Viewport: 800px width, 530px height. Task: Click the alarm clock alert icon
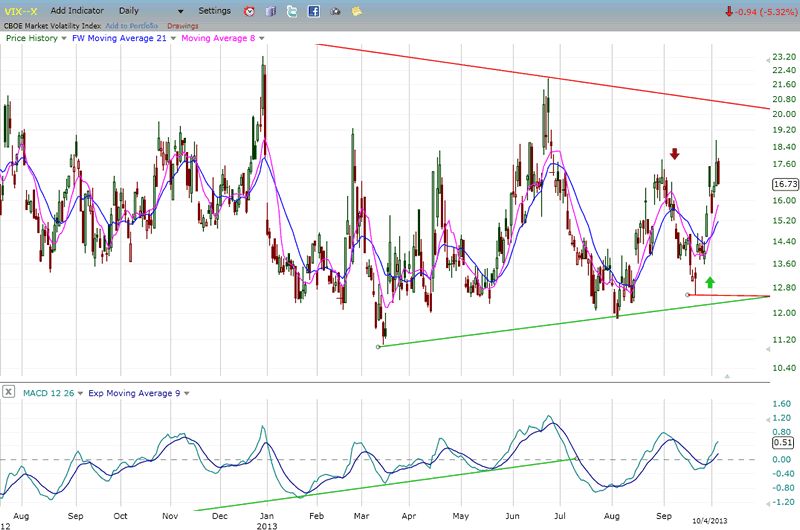coord(249,11)
